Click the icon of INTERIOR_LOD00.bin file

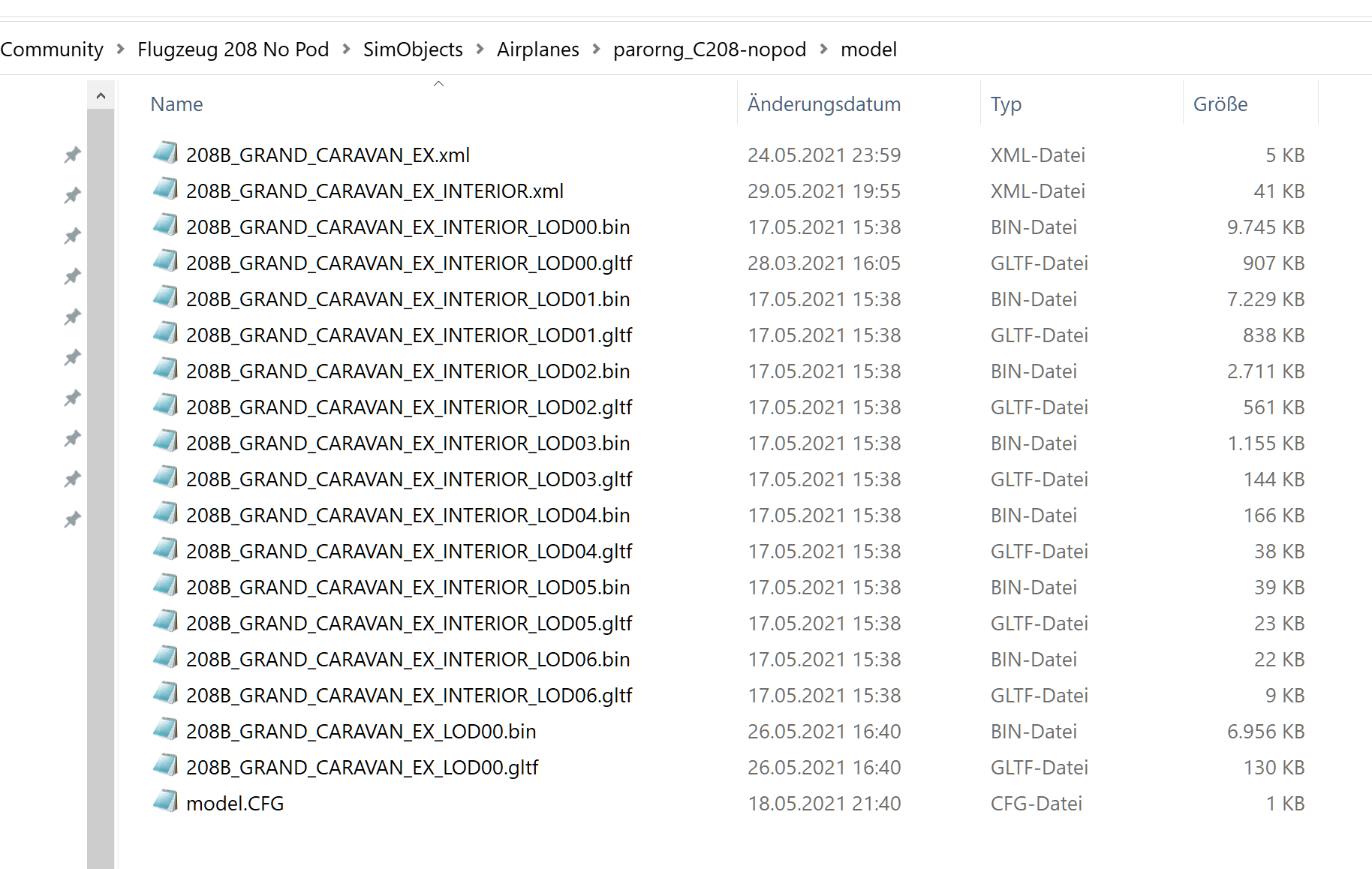pos(165,225)
